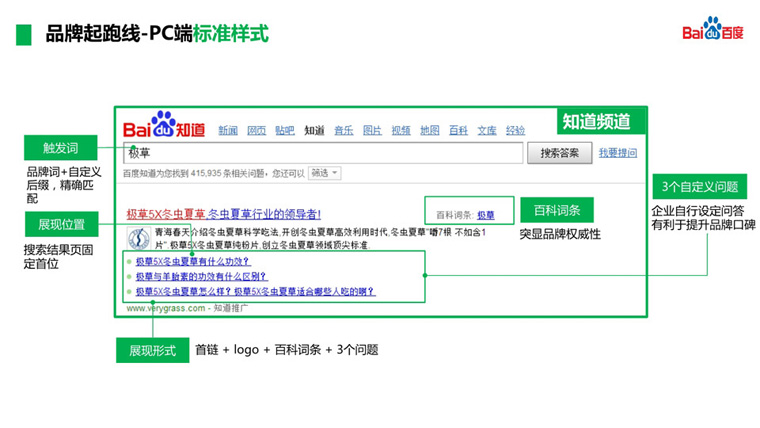
Task: Follow the 我要提问 link
Action: 618,153
